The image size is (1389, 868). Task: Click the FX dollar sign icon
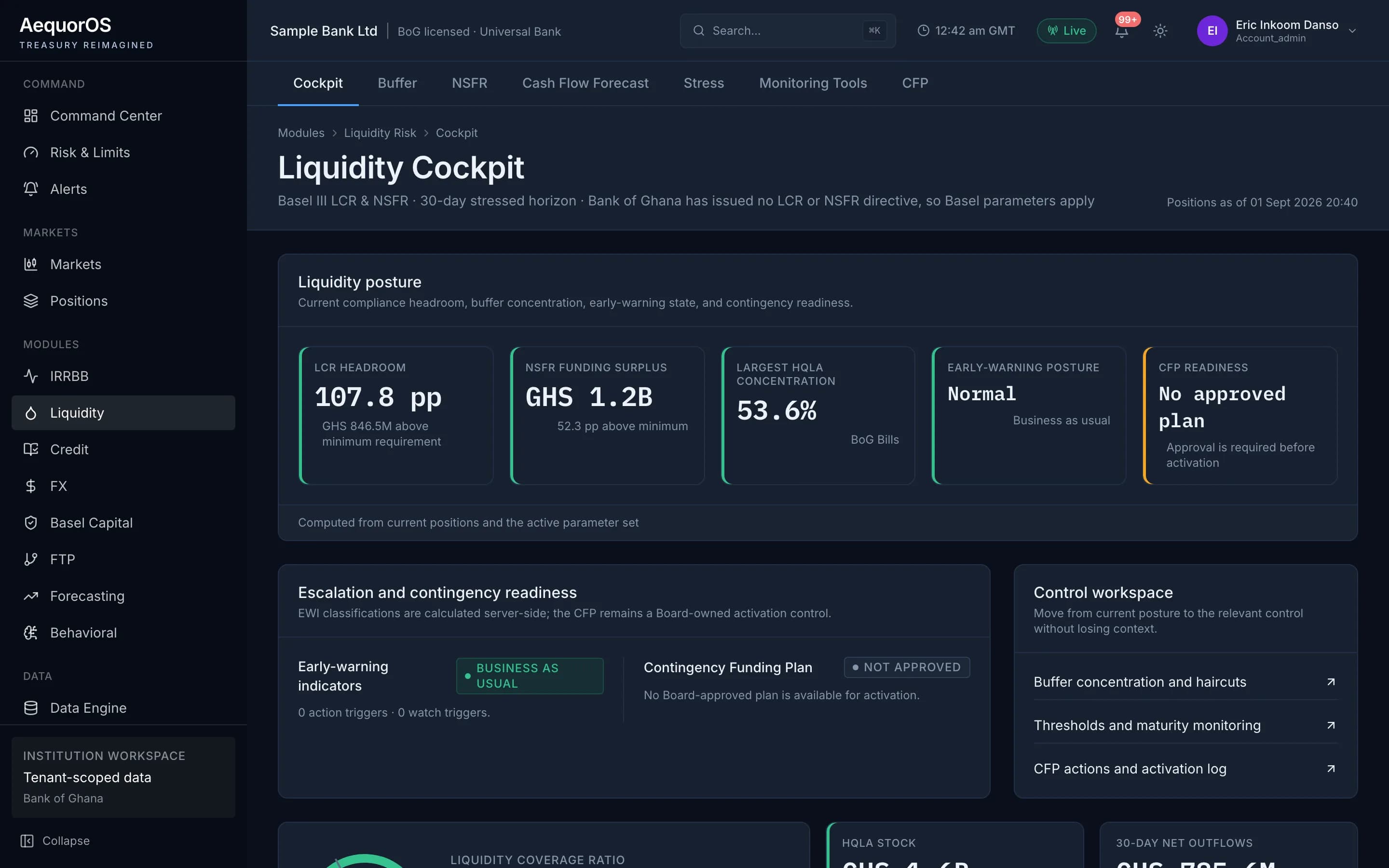(30, 486)
